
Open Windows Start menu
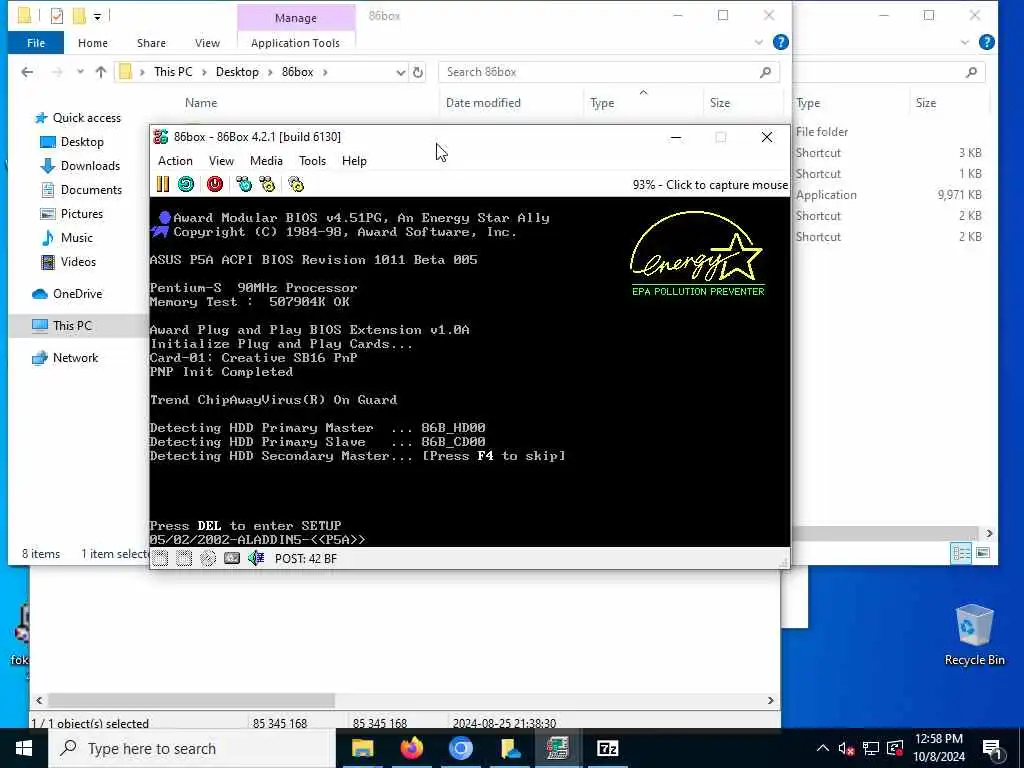[24, 748]
